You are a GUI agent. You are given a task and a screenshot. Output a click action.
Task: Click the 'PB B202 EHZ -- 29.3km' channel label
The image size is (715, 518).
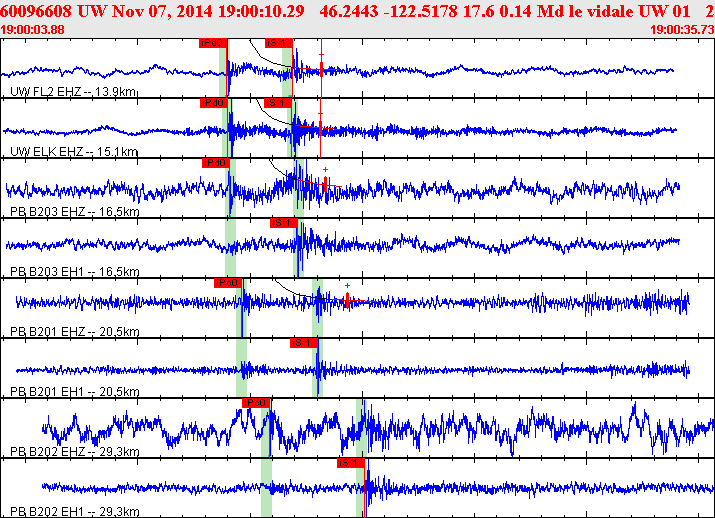click(74, 451)
